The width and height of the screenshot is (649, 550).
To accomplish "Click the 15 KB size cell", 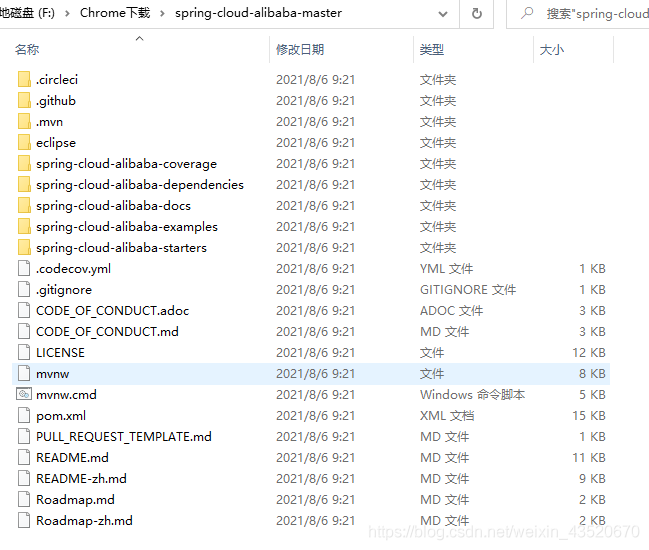I will click(x=589, y=416).
